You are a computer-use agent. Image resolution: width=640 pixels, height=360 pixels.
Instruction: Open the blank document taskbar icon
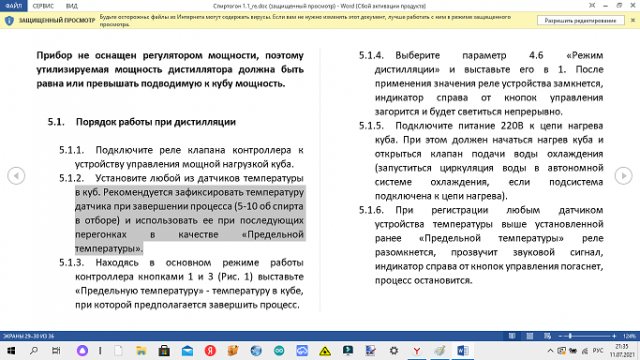tap(118, 351)
